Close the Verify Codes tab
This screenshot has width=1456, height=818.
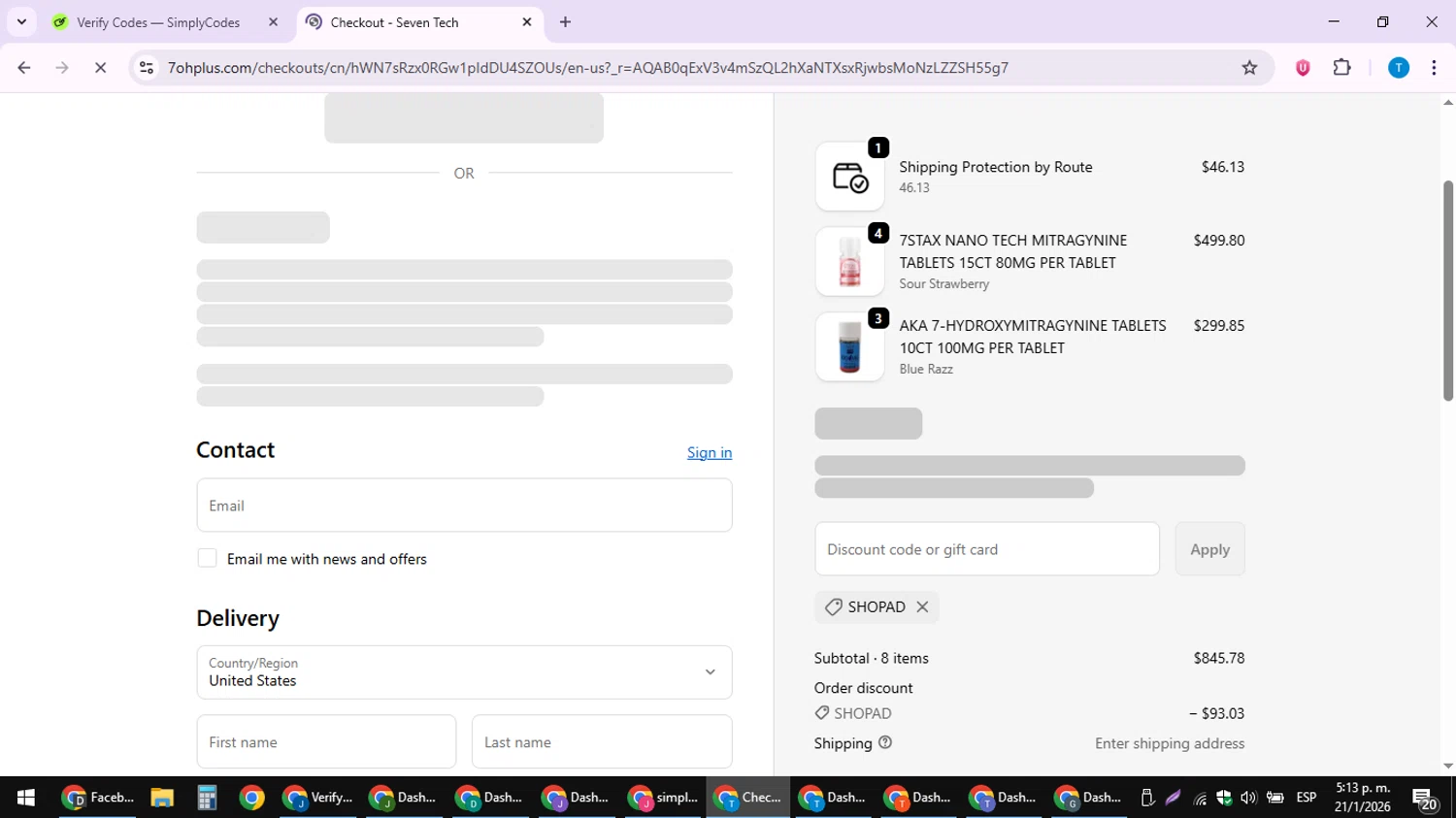pyautogui.click(x=273, y=22)
